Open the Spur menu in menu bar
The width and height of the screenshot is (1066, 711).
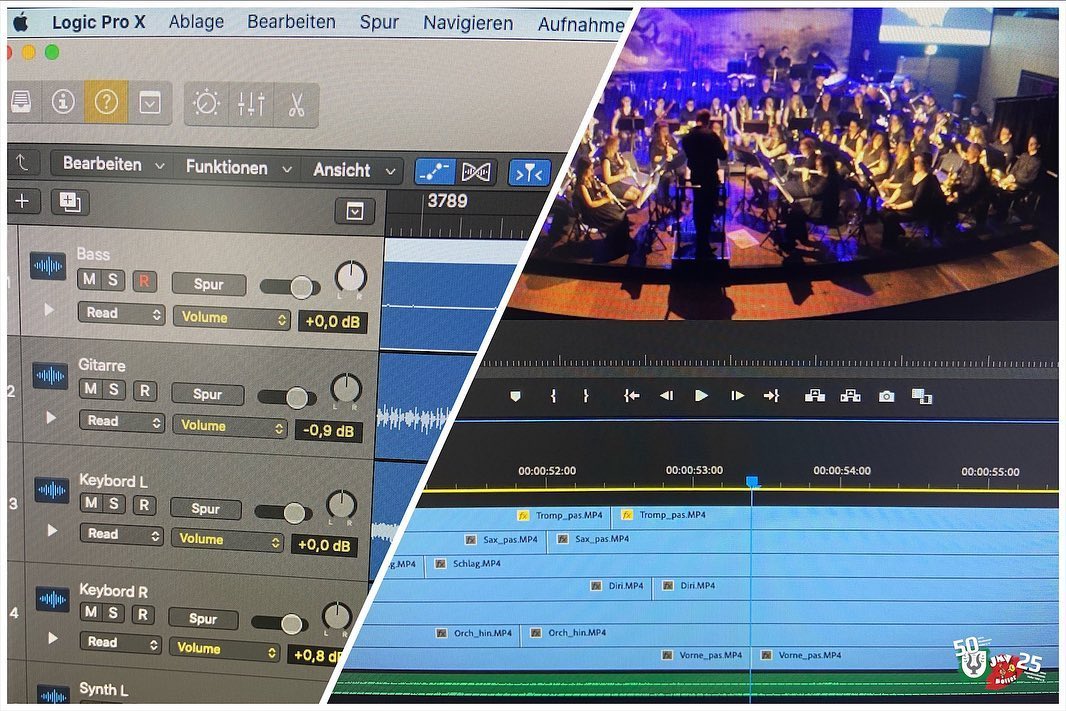[379, 22]
